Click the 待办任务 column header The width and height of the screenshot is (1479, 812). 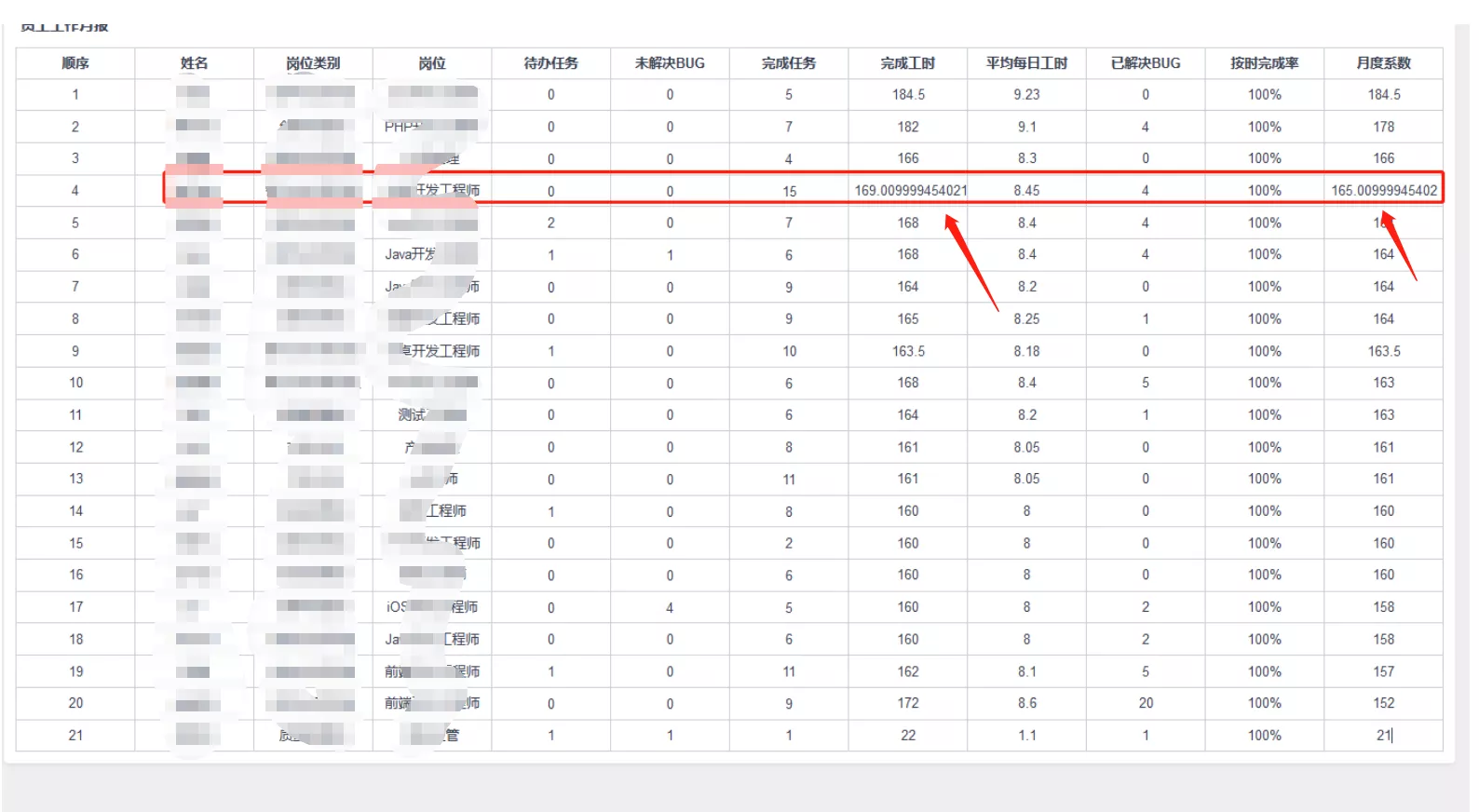click(550, 63)
